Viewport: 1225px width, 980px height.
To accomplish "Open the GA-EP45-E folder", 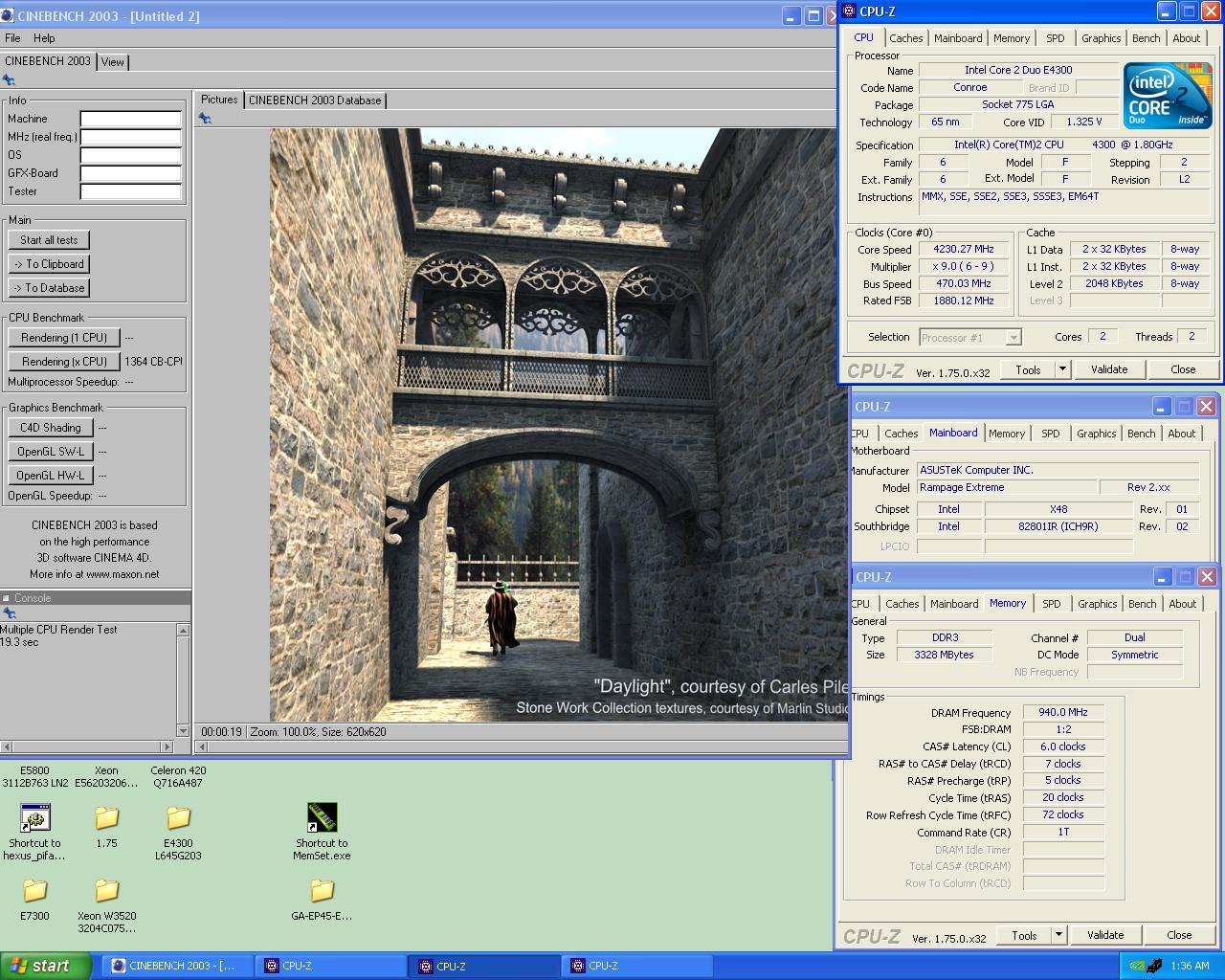I will [x=322, y=891].
